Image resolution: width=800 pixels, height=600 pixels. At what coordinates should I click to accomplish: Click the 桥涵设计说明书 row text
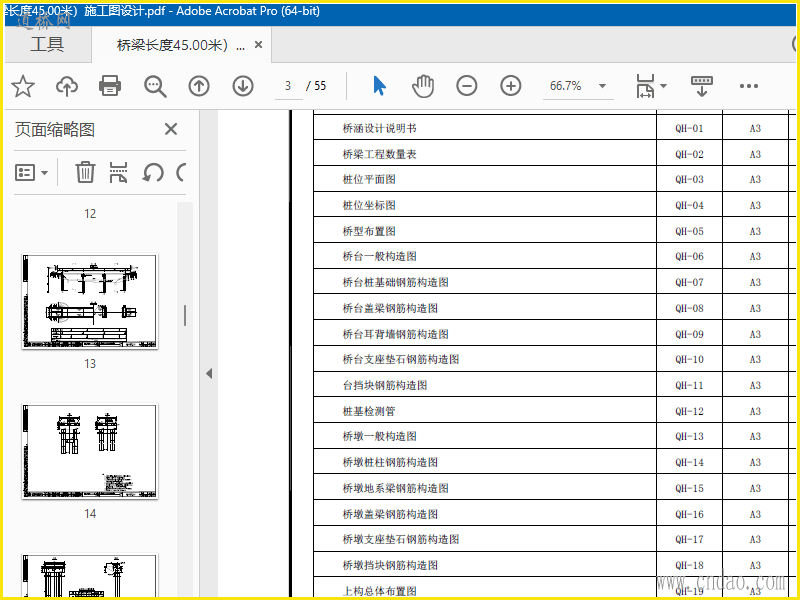(x=380, y=129)
